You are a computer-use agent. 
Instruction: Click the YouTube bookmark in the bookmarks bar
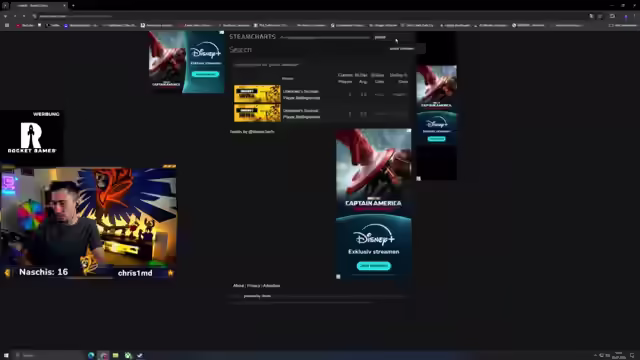[x=25, y=25]
